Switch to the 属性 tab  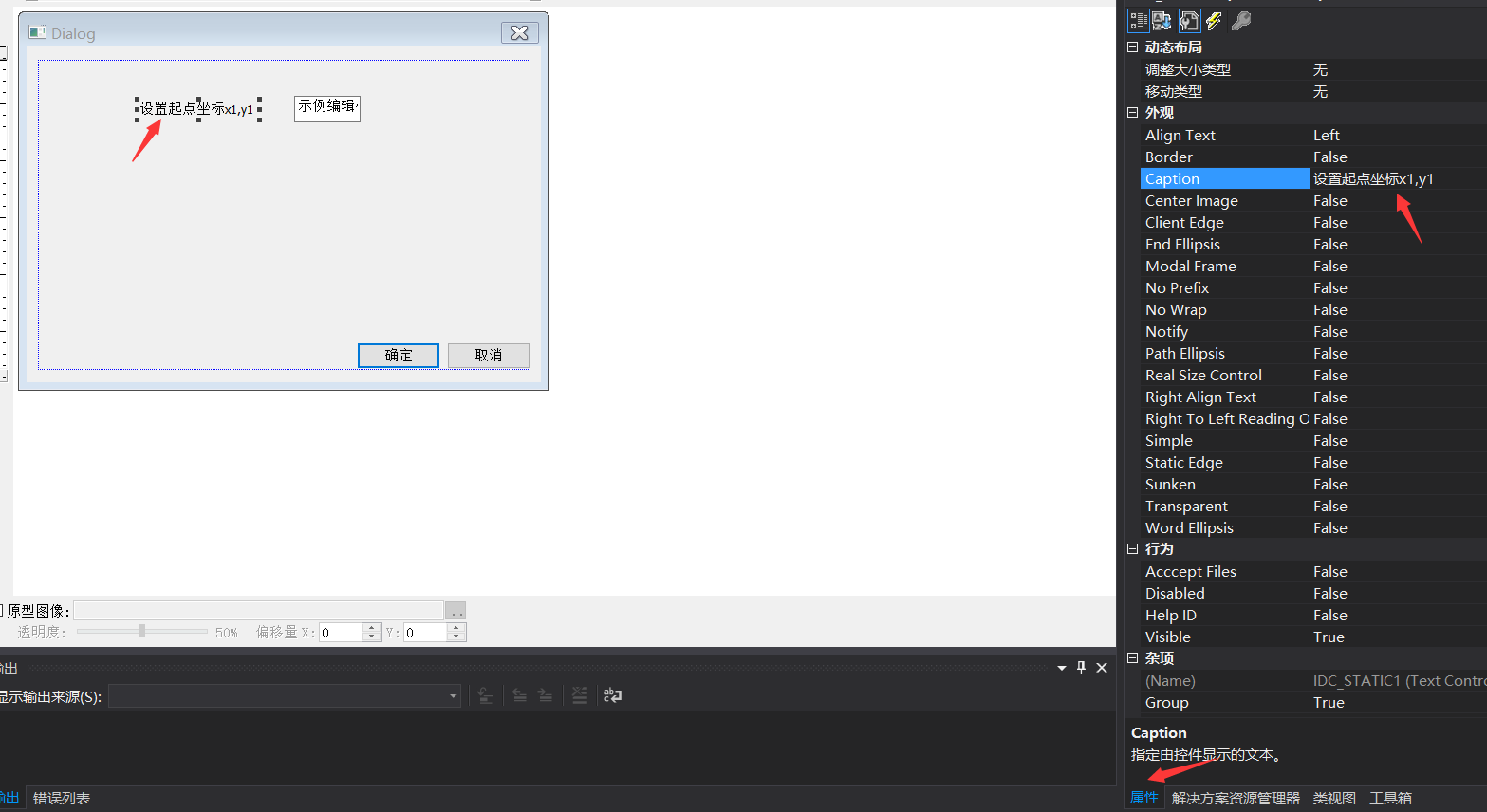coord(1143,798)
